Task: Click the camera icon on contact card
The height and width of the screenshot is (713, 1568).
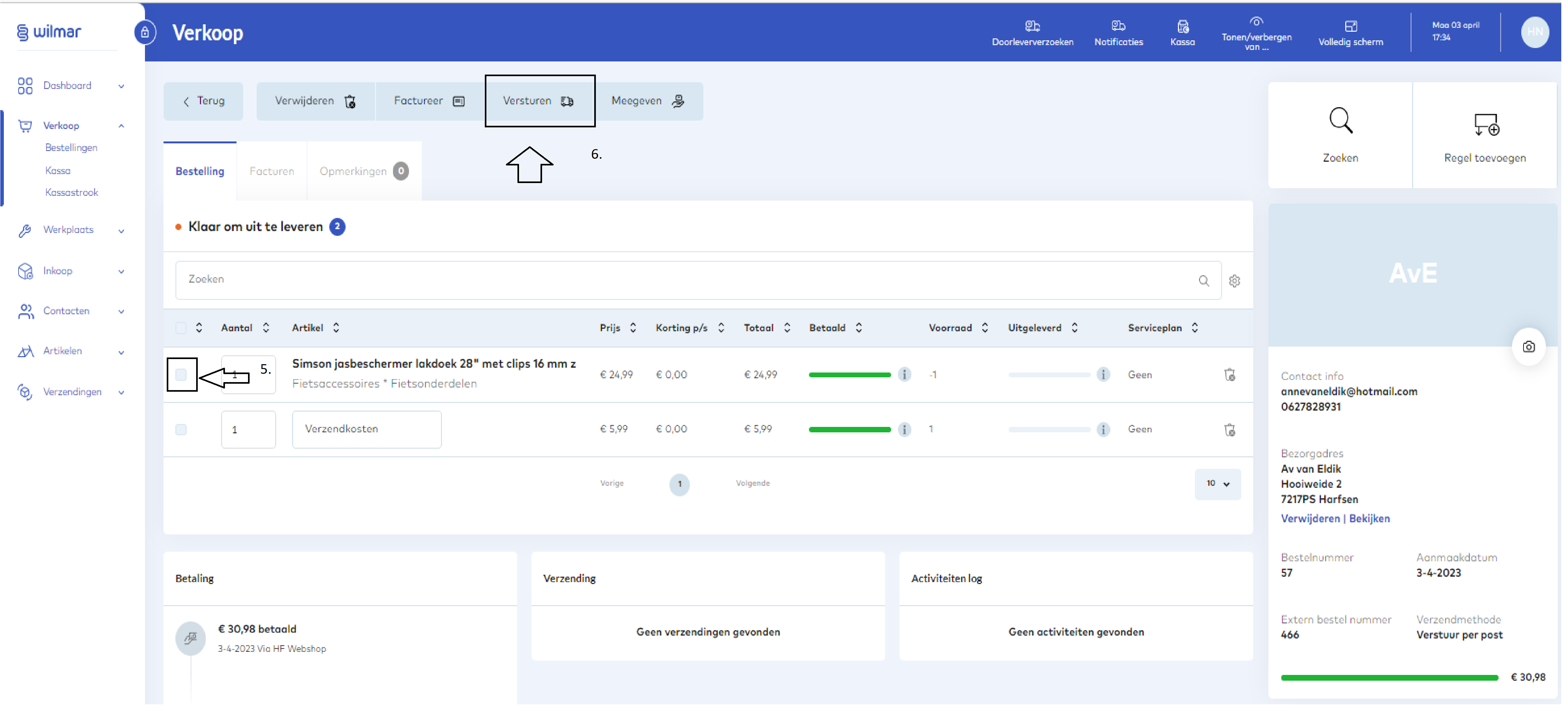Action: tap(1534, 348)
